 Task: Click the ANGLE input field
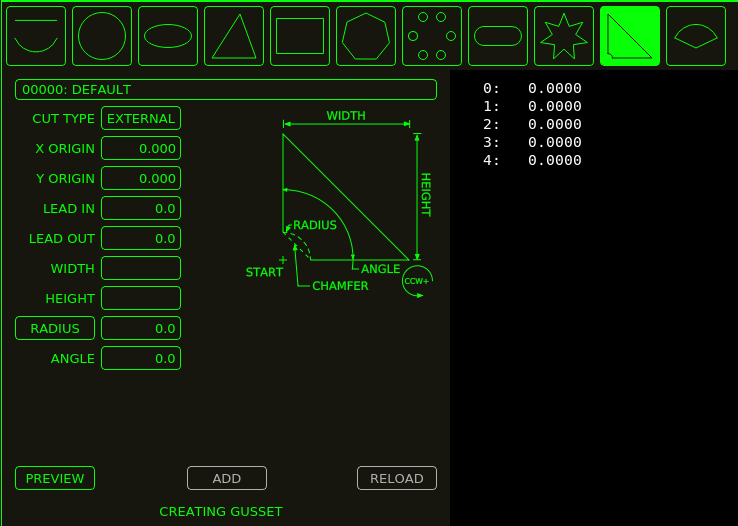click(141, 359)
